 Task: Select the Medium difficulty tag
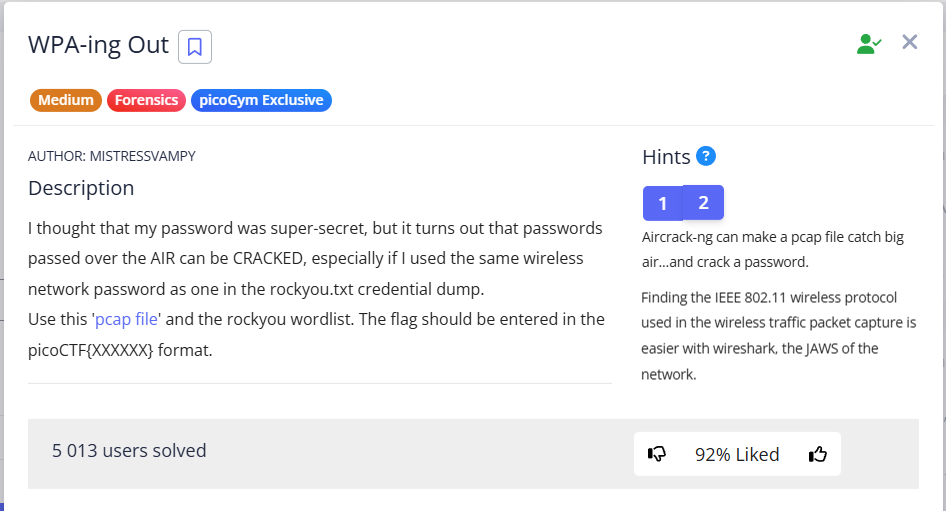(66, 100)
